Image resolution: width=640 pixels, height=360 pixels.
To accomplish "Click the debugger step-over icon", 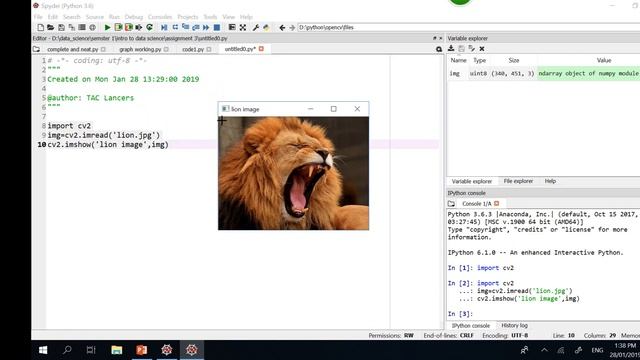I will click(x=175, y=27).
